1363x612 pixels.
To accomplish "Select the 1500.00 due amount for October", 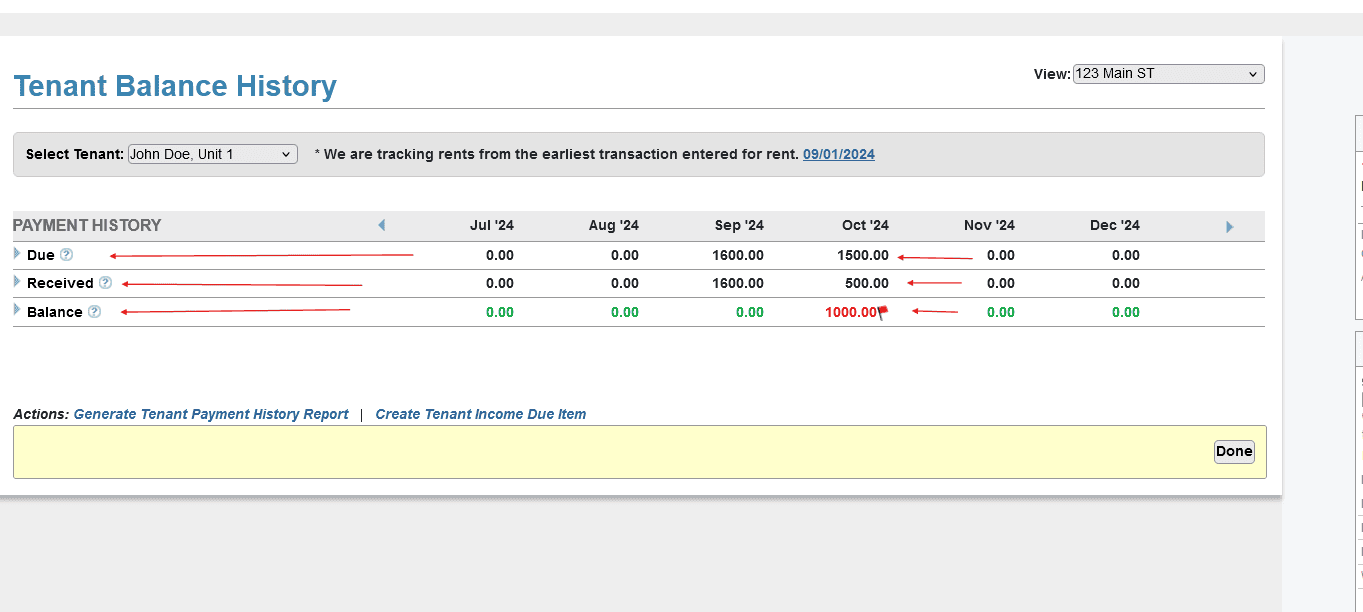I will tap(862, 255).
